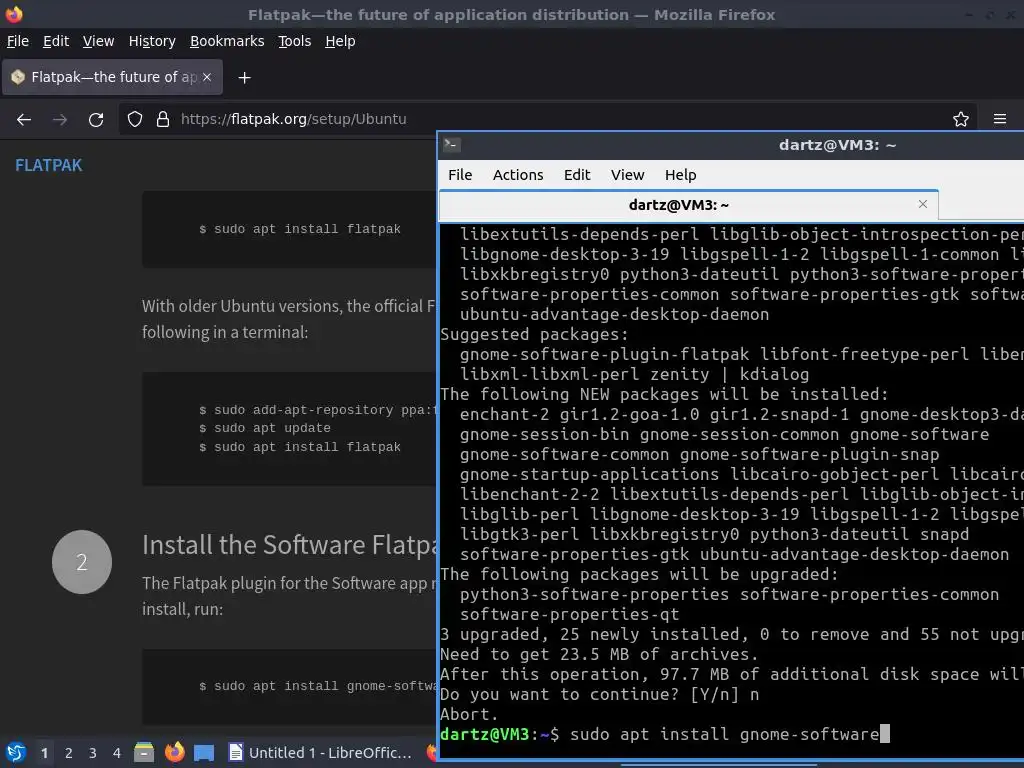
Task: Open Firefox's Tools menu
Action: coord(295,41)
